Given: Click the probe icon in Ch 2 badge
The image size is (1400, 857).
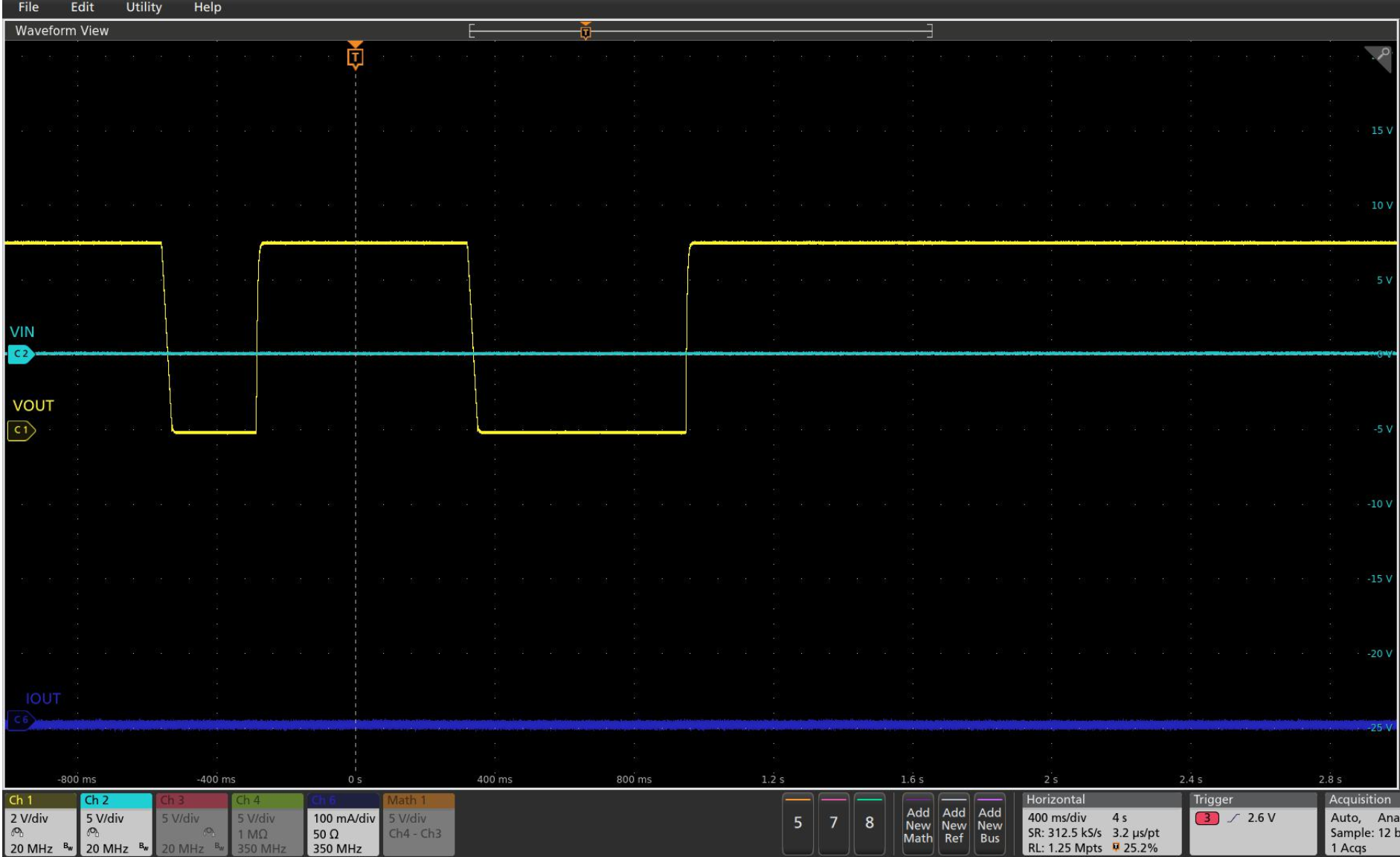Looking at the screenshot, I should click(92, 833).
